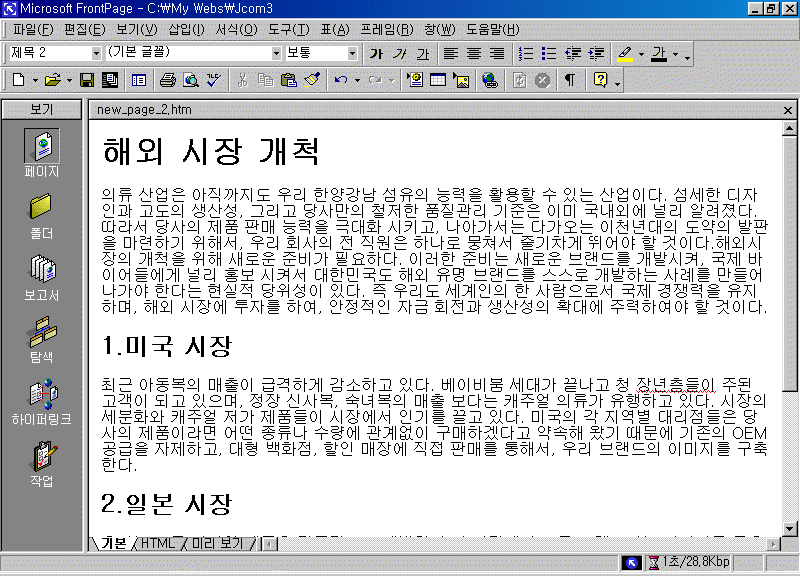Open the highlight color dropdown arrow
The width and height of the screenshot is (800, 576).
641,54
